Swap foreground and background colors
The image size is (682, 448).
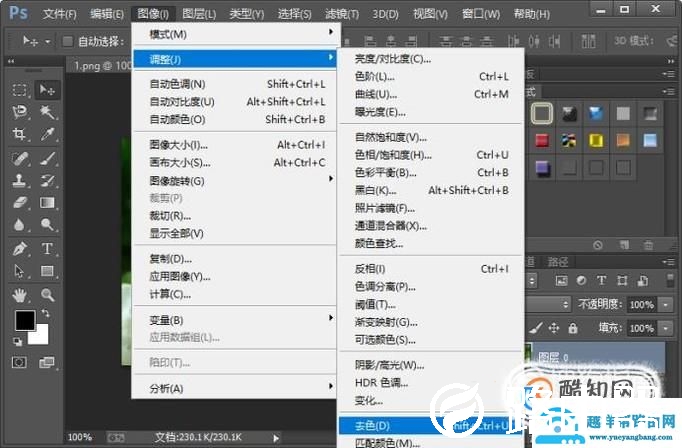45,313
